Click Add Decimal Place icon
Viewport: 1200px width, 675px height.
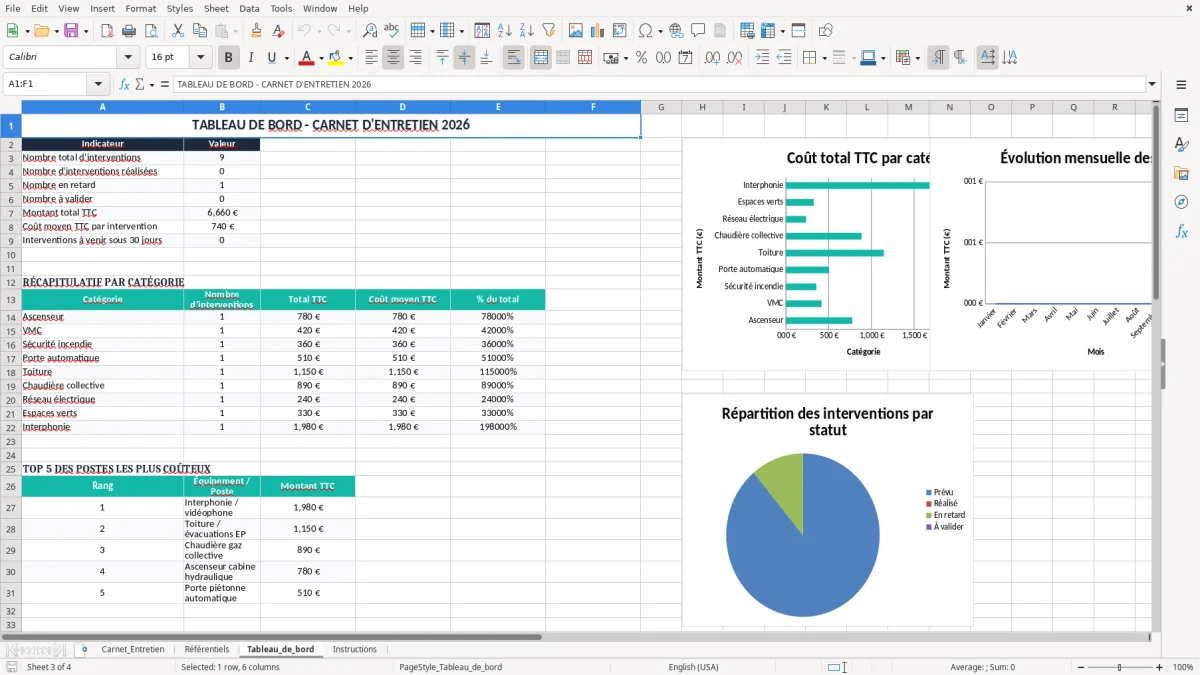(713, 58)
